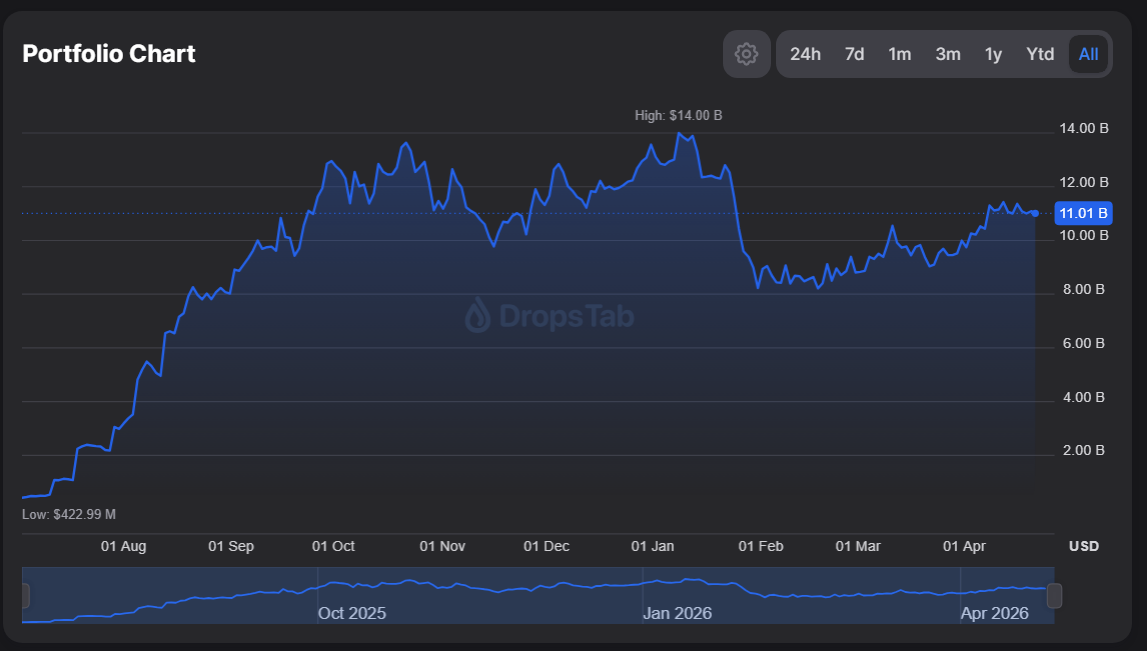Select the Ytd time range
The image size is (1147, 651).
[x=1040, y=54]
